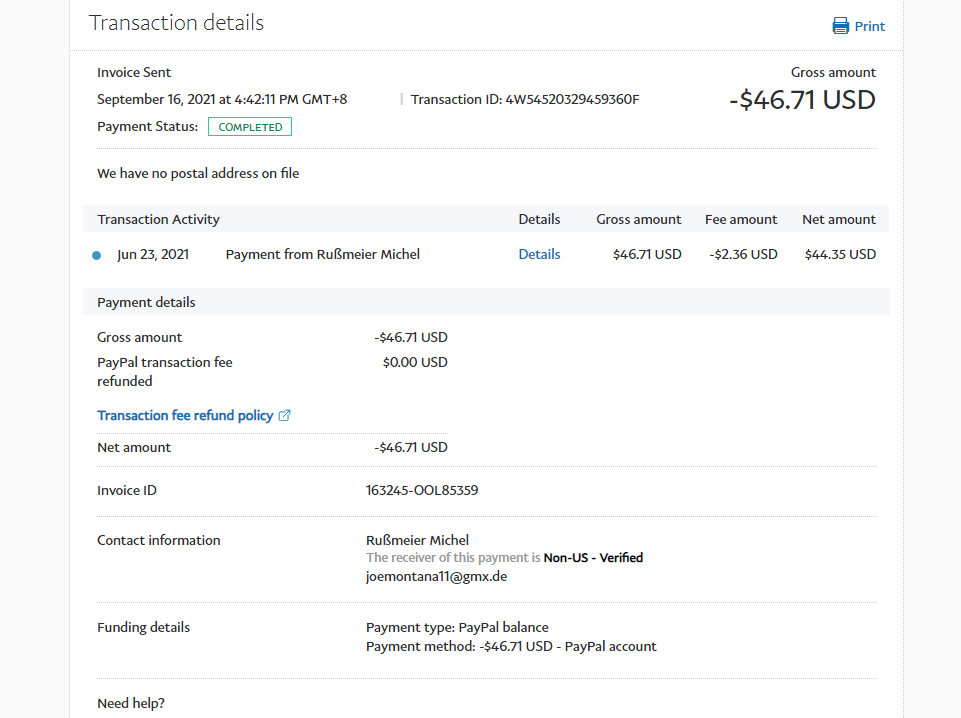Click the Print link text
Screen dimensions: 961x718
pyautogui.click(x=869, y=26)
